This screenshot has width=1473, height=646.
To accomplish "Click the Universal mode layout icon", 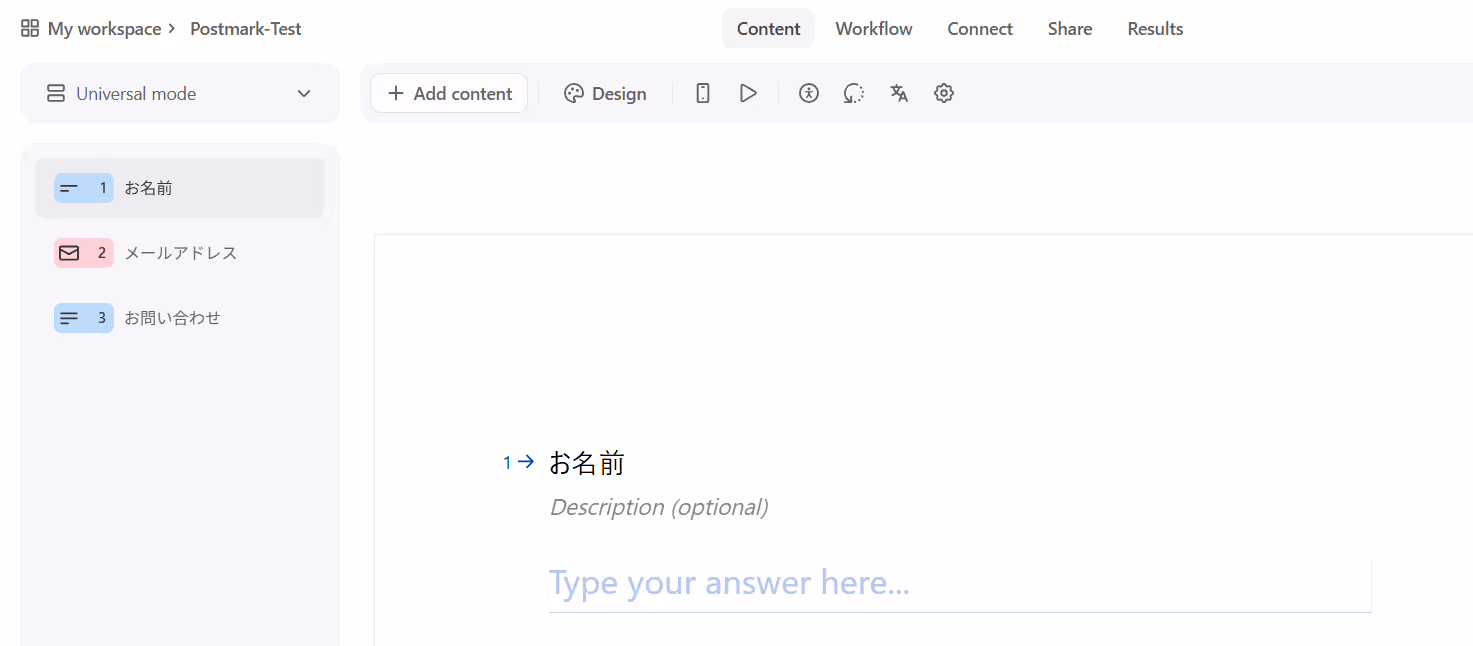I will coord(56,94).
